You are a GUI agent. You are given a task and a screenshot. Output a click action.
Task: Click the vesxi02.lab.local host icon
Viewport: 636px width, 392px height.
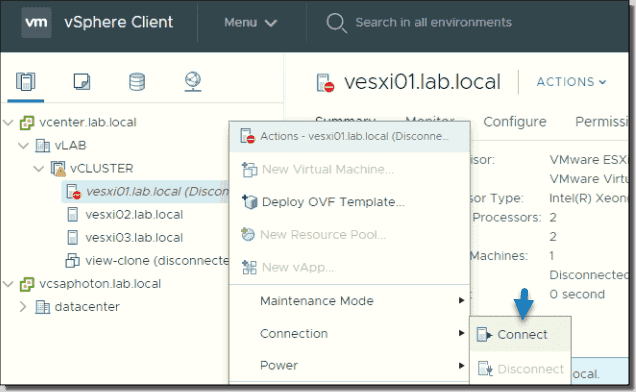[x=73, y=215]
